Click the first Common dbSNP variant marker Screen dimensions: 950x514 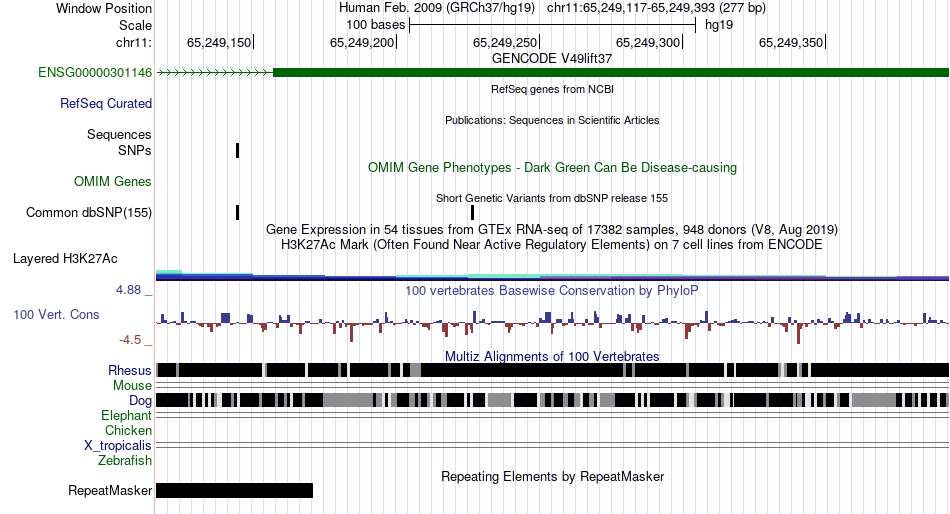[x=238, y=213]
